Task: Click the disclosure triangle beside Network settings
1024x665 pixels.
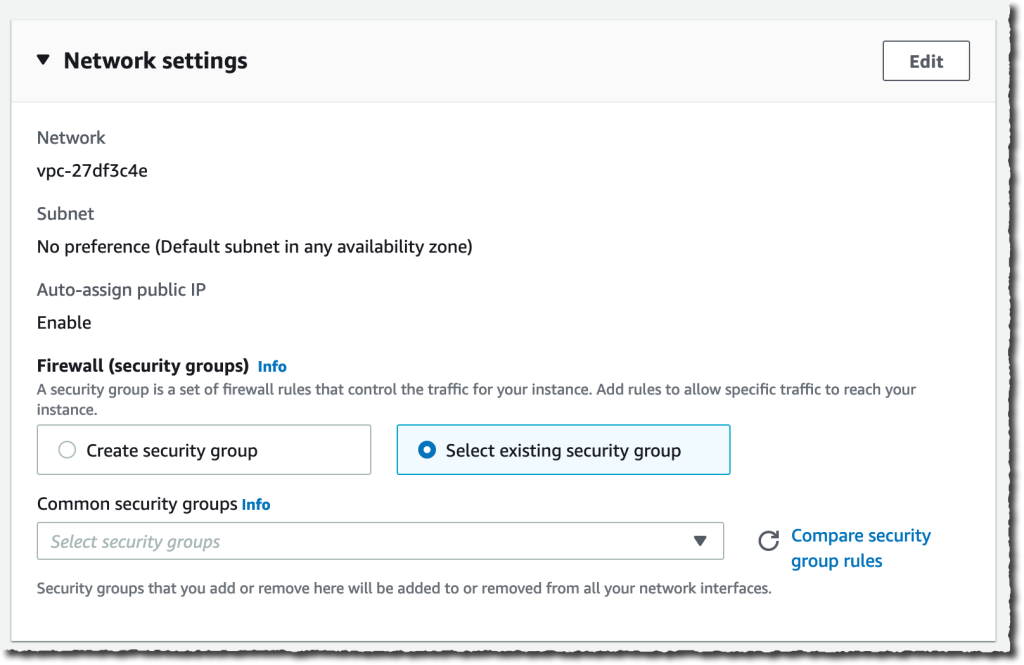Action: tap(42, 60)
